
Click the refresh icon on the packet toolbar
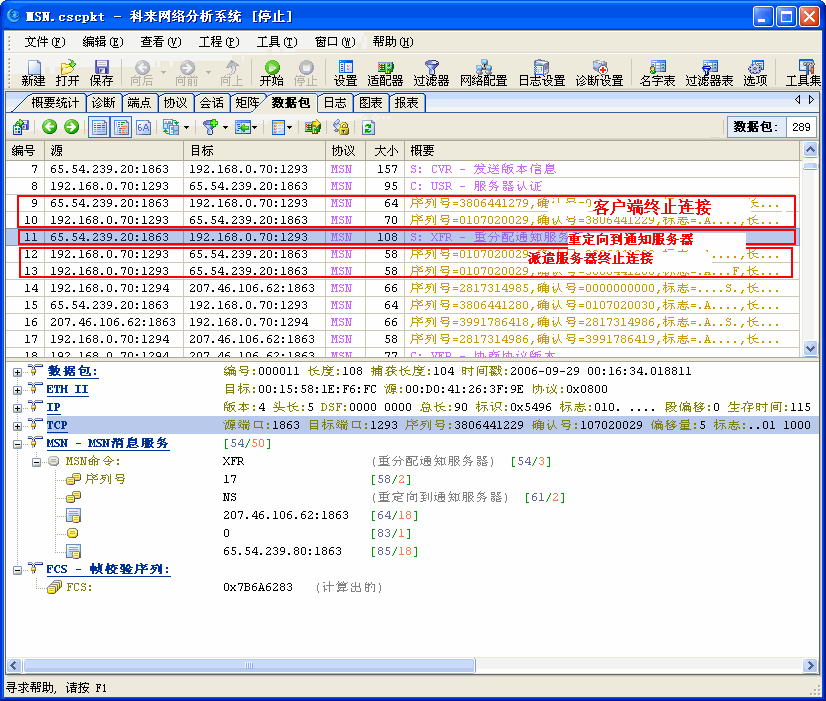pos(368,127)
